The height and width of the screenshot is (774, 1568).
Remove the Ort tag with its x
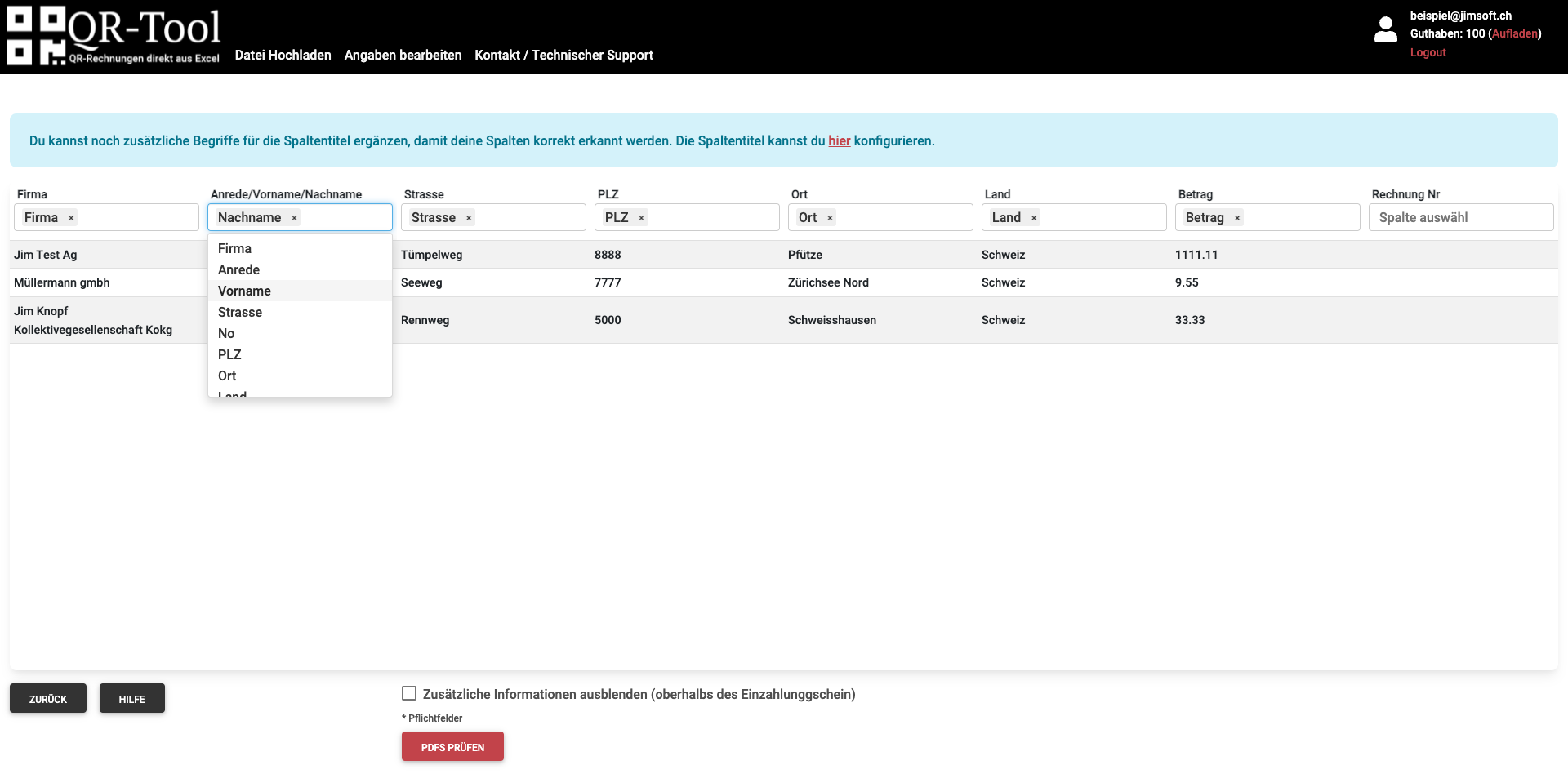pyautogui.click(x=830, y=218)
